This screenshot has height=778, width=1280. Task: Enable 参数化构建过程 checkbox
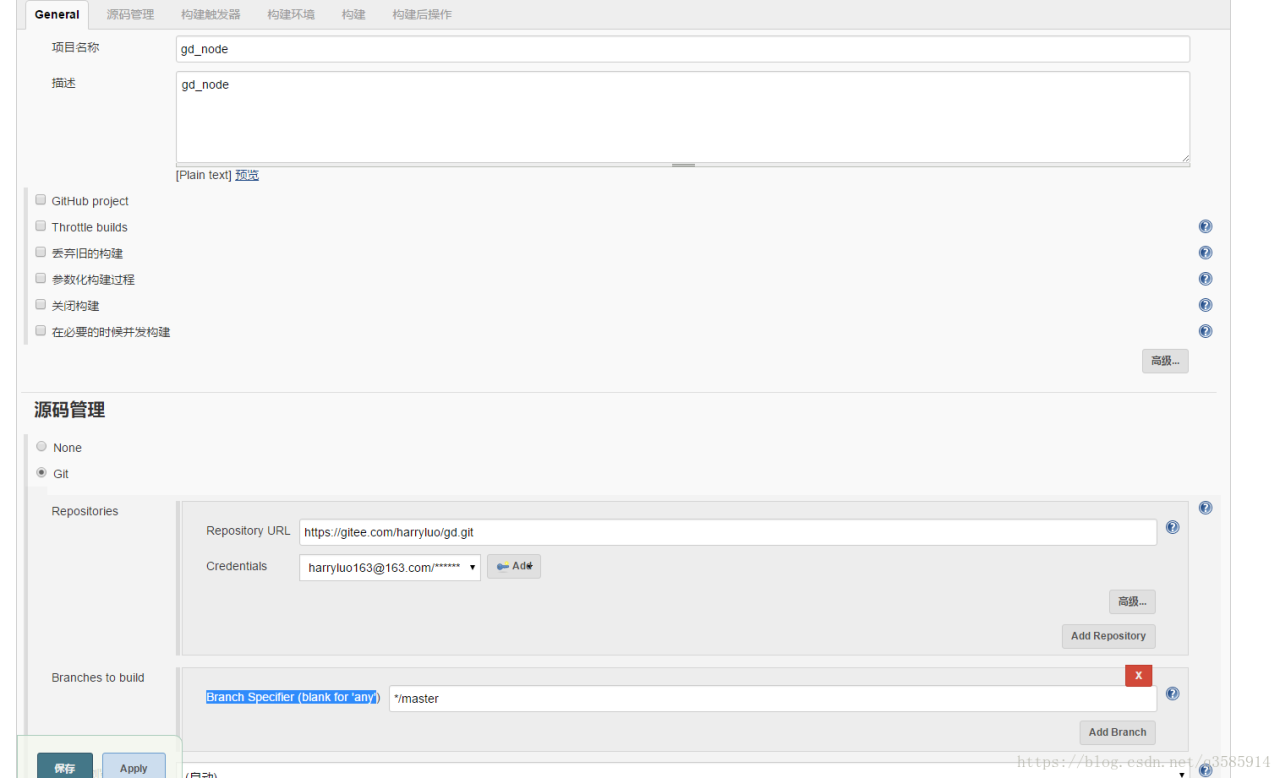[x=41, y=278]
